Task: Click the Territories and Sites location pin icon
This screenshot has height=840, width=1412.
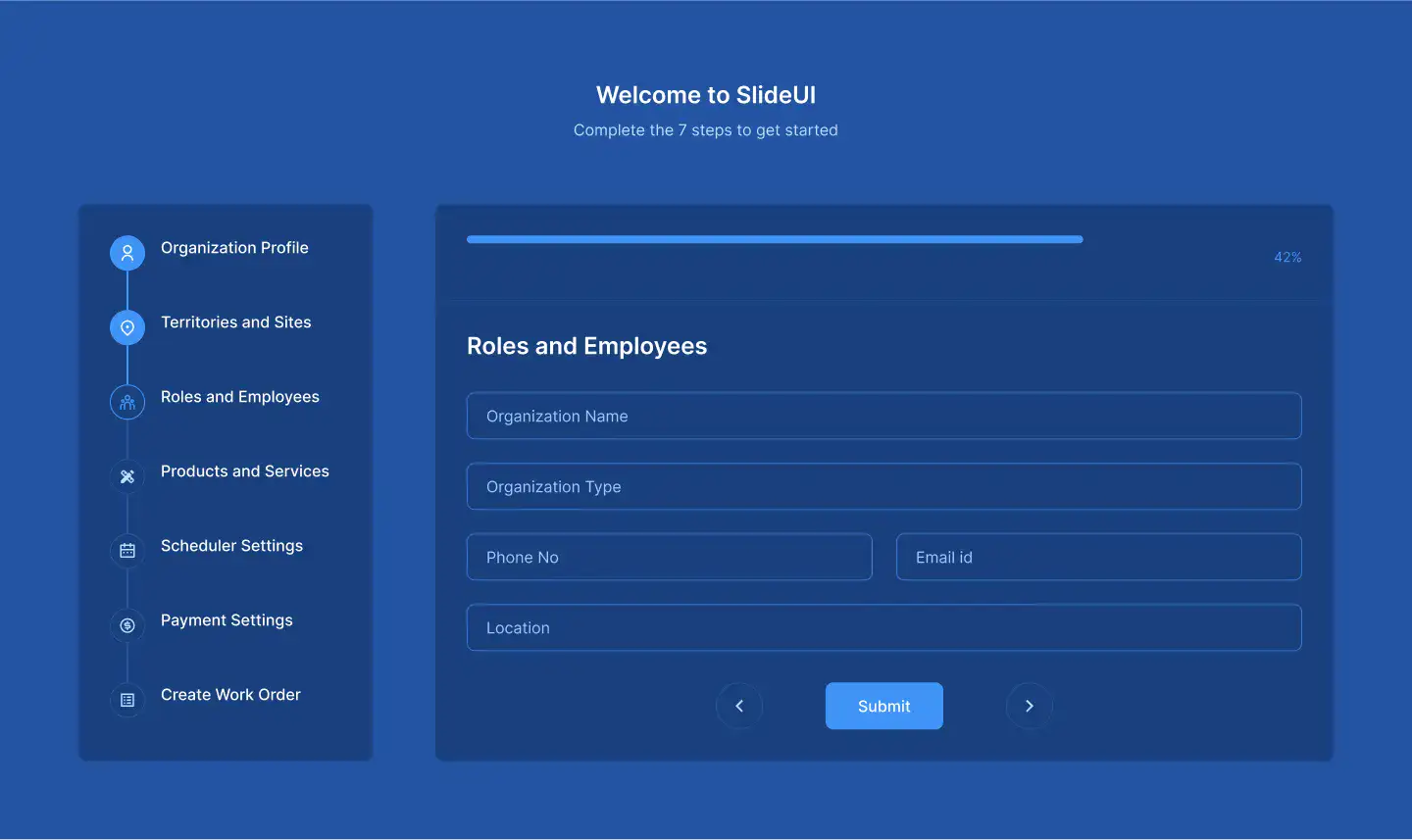Action: (x=127, y=327)
